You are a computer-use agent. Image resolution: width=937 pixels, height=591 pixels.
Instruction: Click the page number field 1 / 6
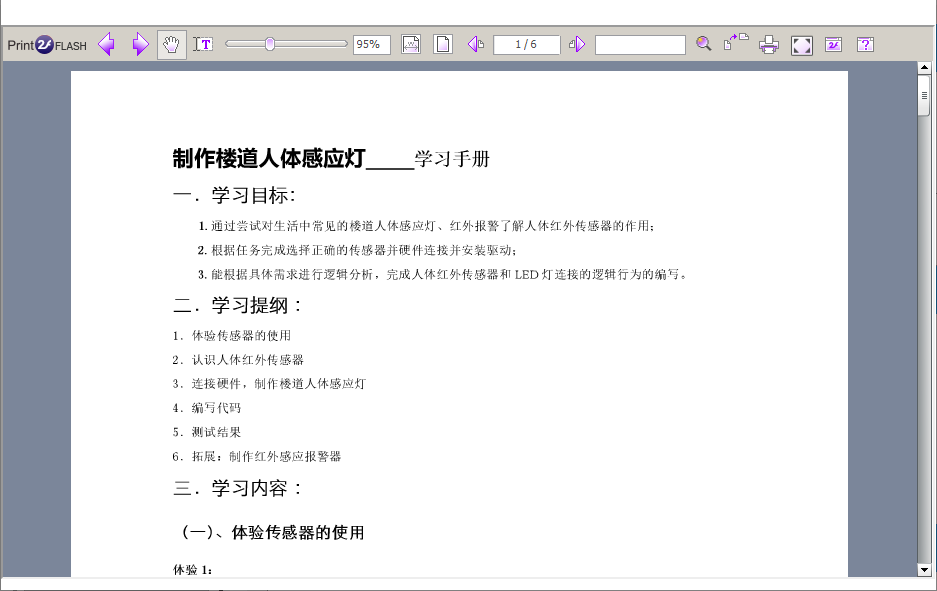(526, 45)
